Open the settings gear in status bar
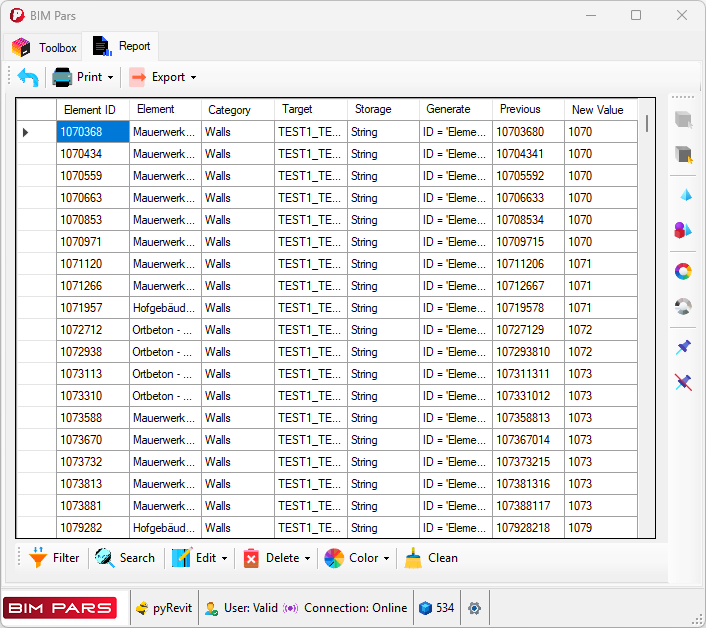 [474, 608]
